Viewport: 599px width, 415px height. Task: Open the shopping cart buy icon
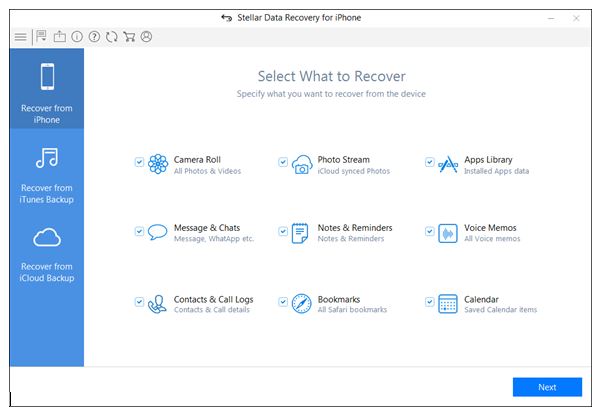point(129,37)
